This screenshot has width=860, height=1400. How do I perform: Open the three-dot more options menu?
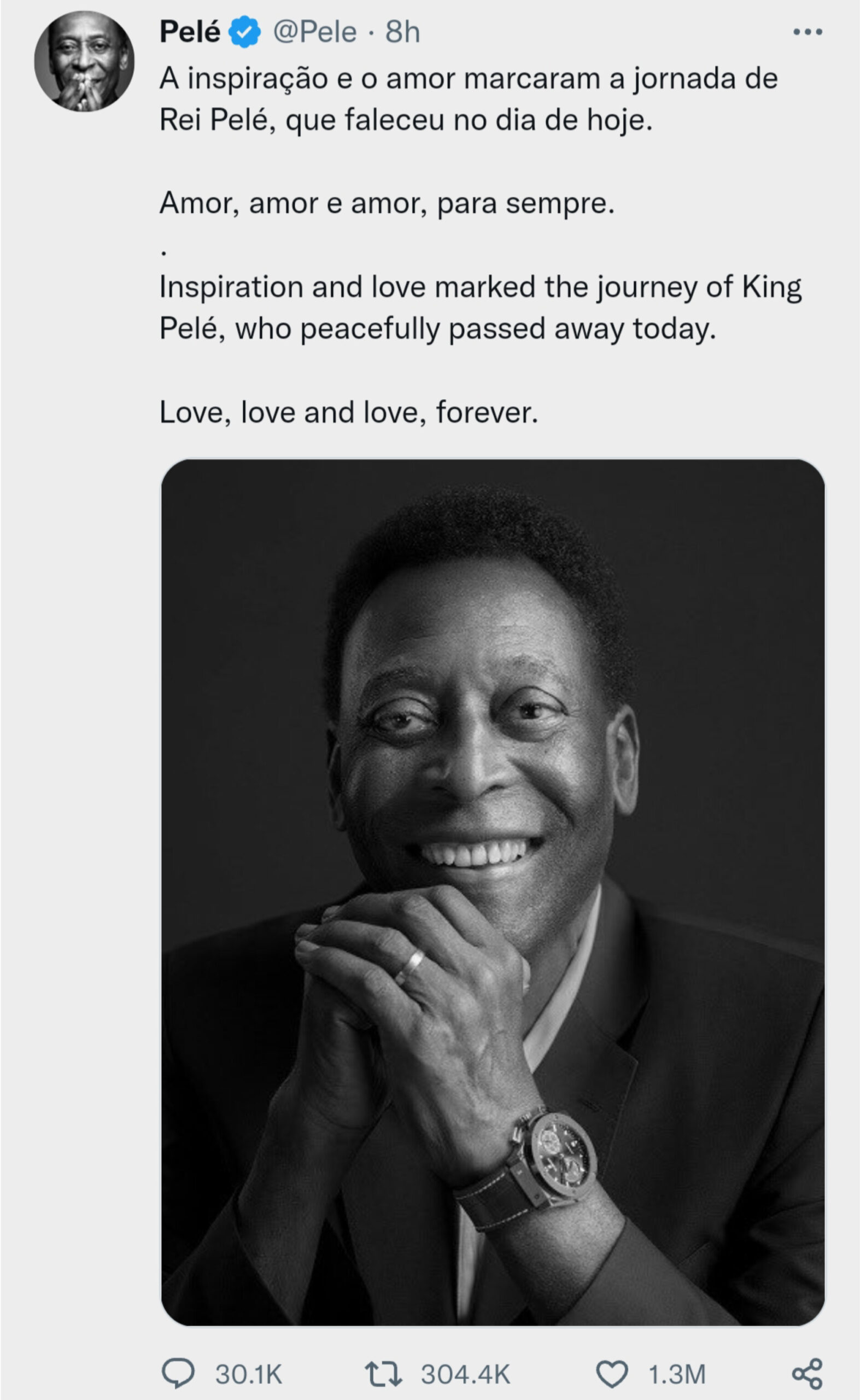click(807, 32)
